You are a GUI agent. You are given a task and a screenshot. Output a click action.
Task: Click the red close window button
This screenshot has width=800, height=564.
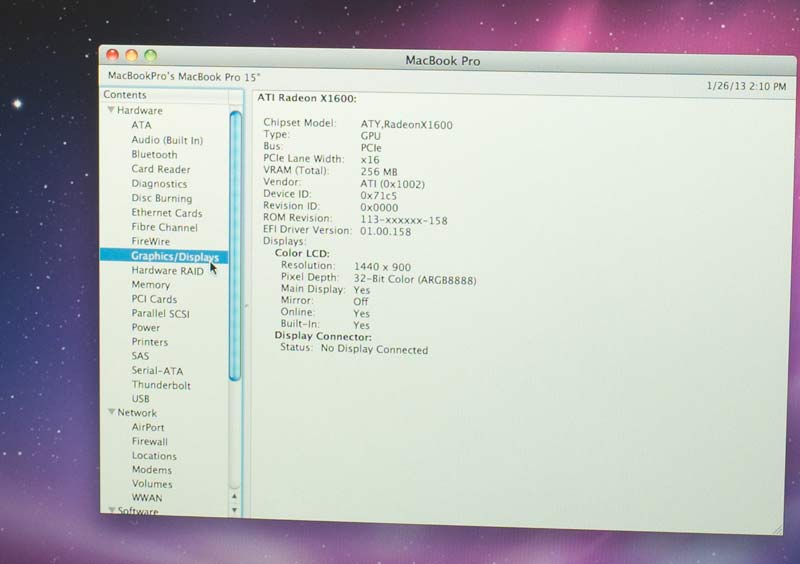pyautogui.click(x=112, y=55)
